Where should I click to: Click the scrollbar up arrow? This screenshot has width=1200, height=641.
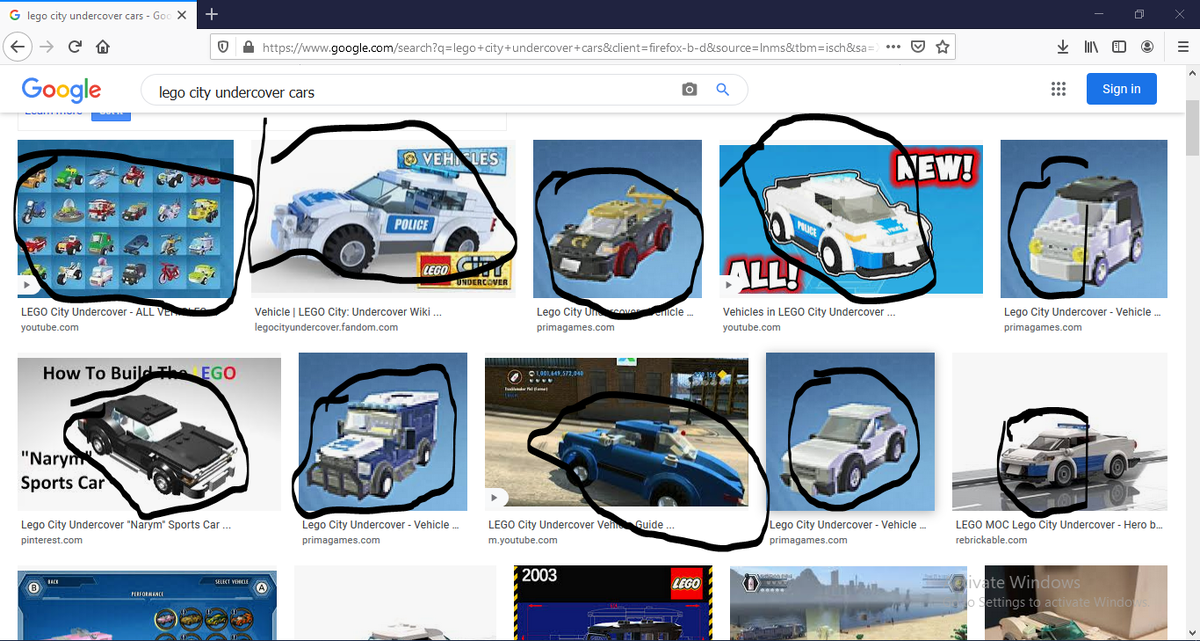pyautogui.click(x=1191, y=74)
